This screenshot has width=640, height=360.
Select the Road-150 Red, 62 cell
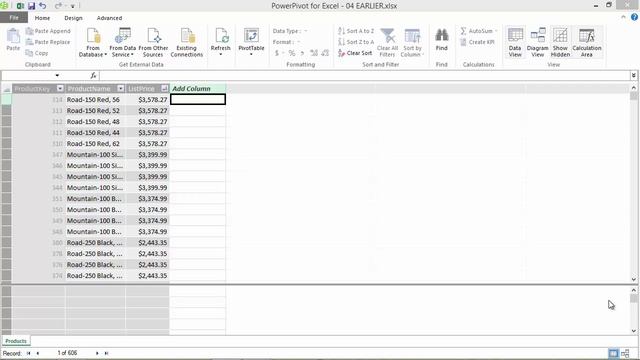pyautogui.click(x=95, y=144)
